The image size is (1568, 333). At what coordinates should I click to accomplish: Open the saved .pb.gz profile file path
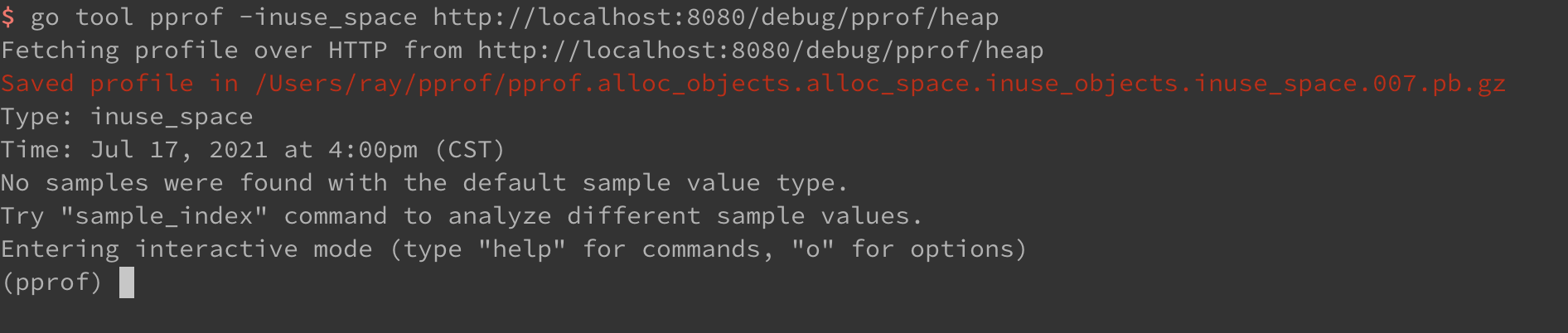(880, 84)
